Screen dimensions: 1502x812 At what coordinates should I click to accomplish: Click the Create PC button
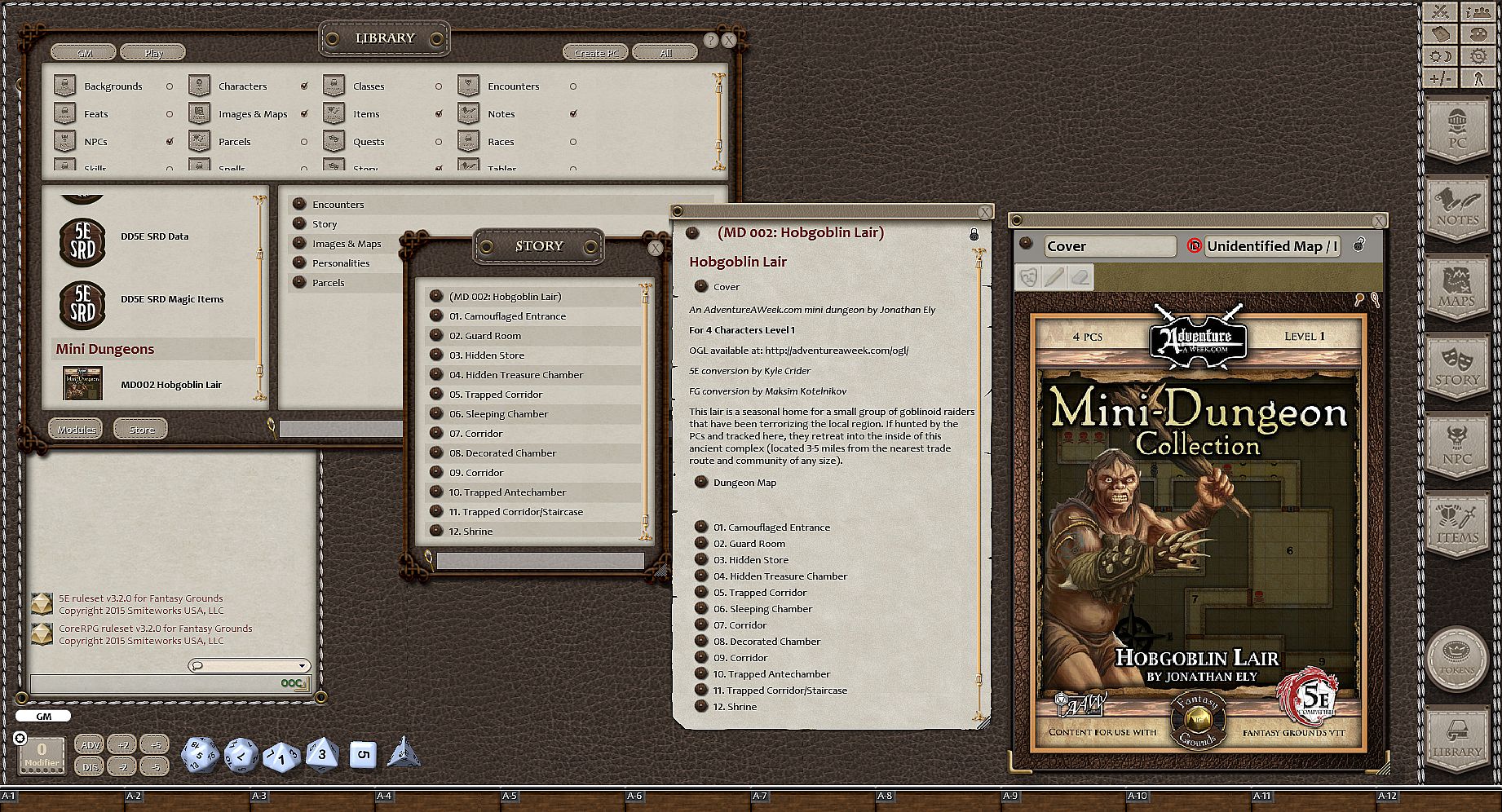click(x=595, y=53)
